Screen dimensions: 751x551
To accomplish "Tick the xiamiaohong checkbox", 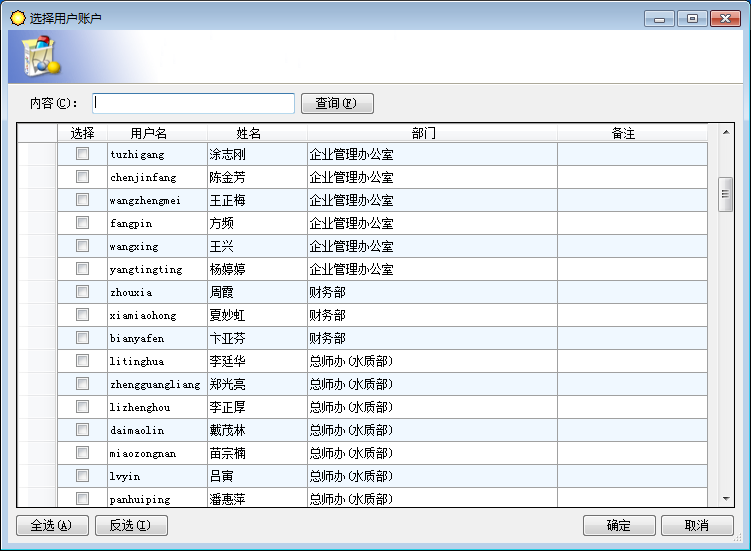I will pyautogui.click(x=82, y=315).
